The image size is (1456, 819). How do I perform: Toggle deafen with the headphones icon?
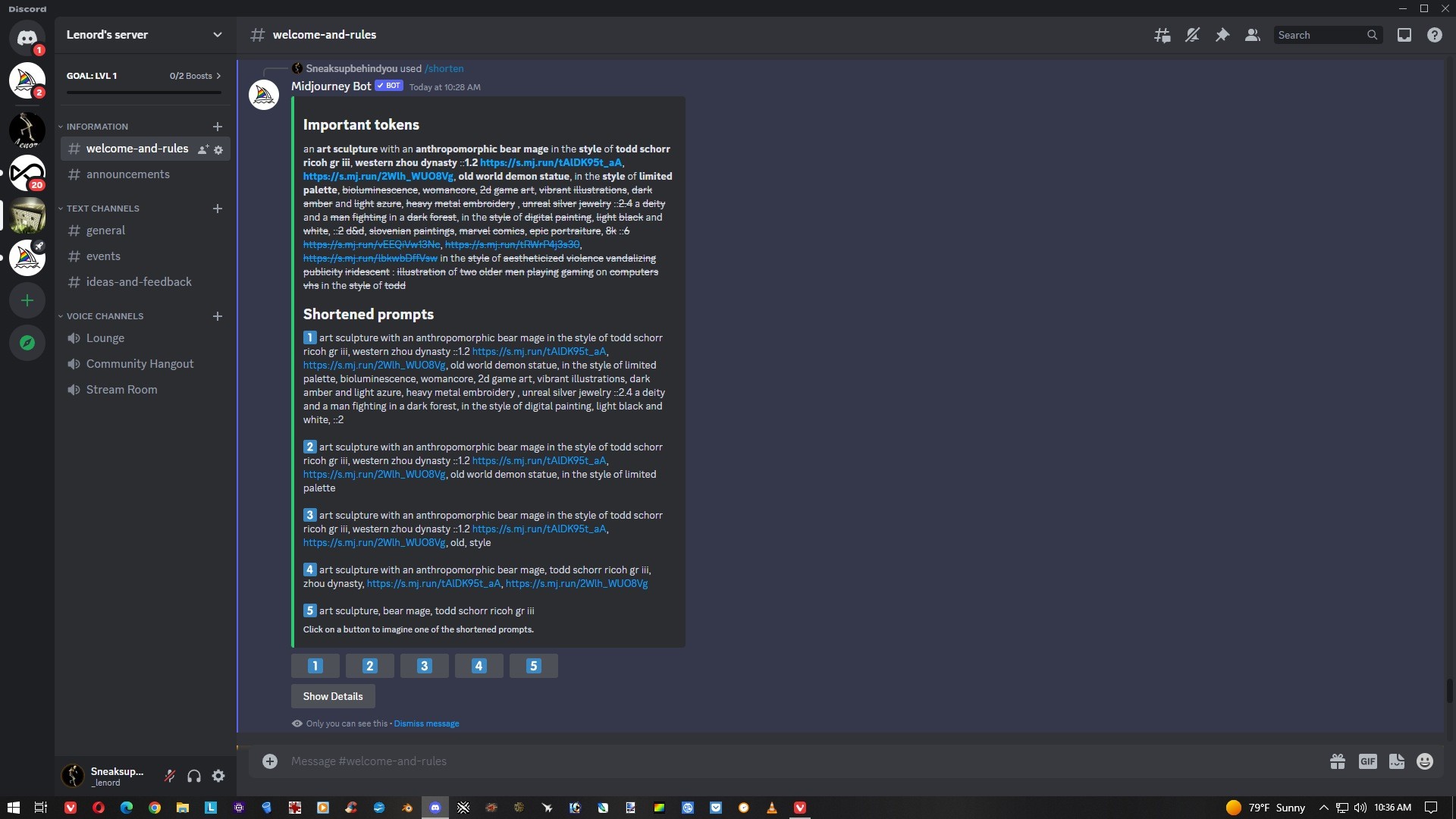(x=194, y=776)
